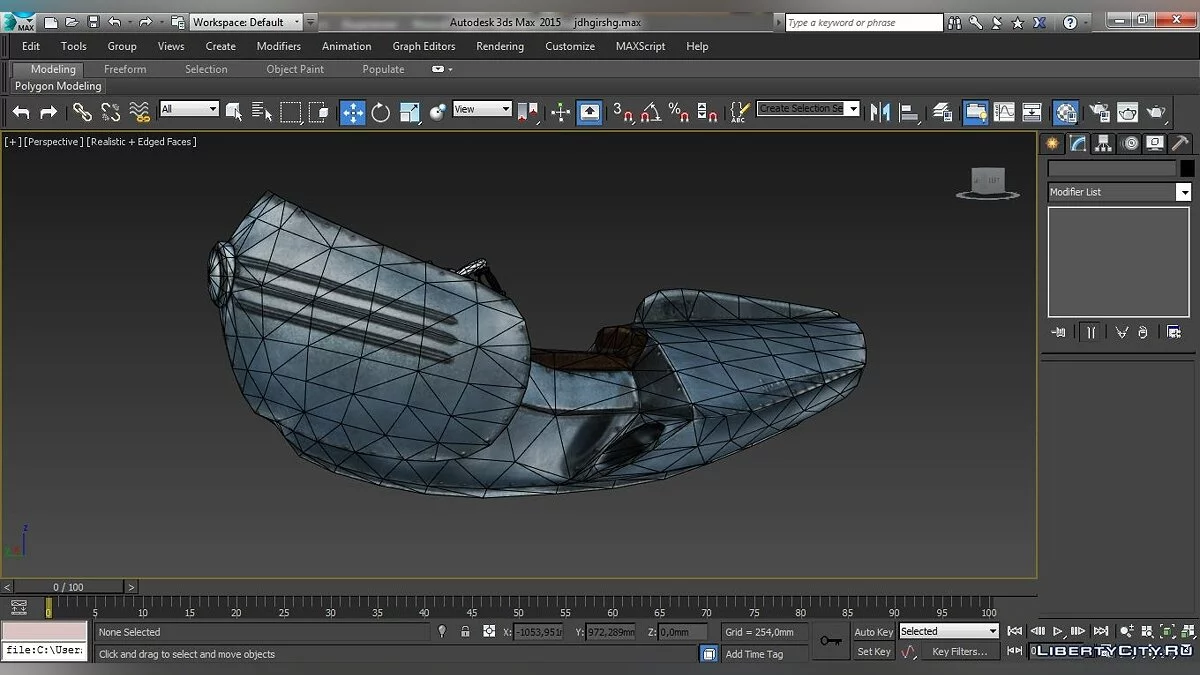Enable Auto Key animation mode

[x=873, y=631]
